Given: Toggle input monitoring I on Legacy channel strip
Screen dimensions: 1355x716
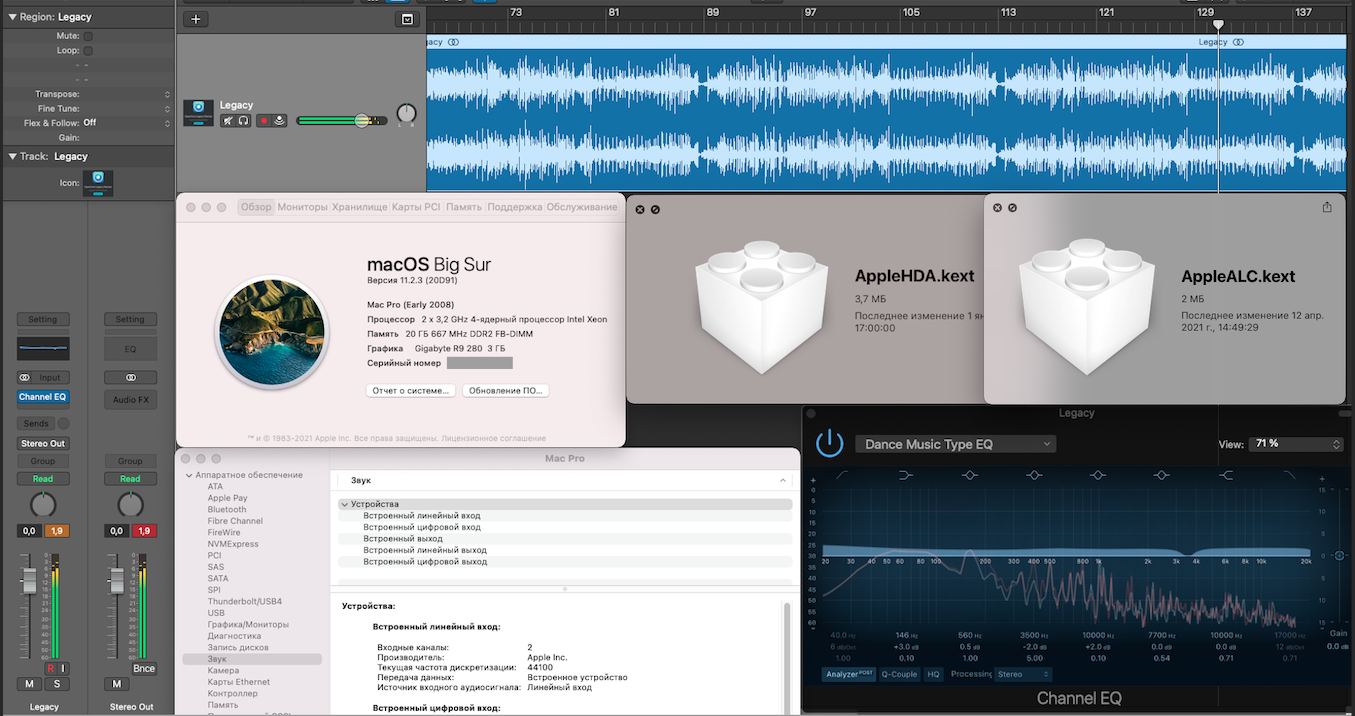Looking at the screenshot, I should click(62, 668).
